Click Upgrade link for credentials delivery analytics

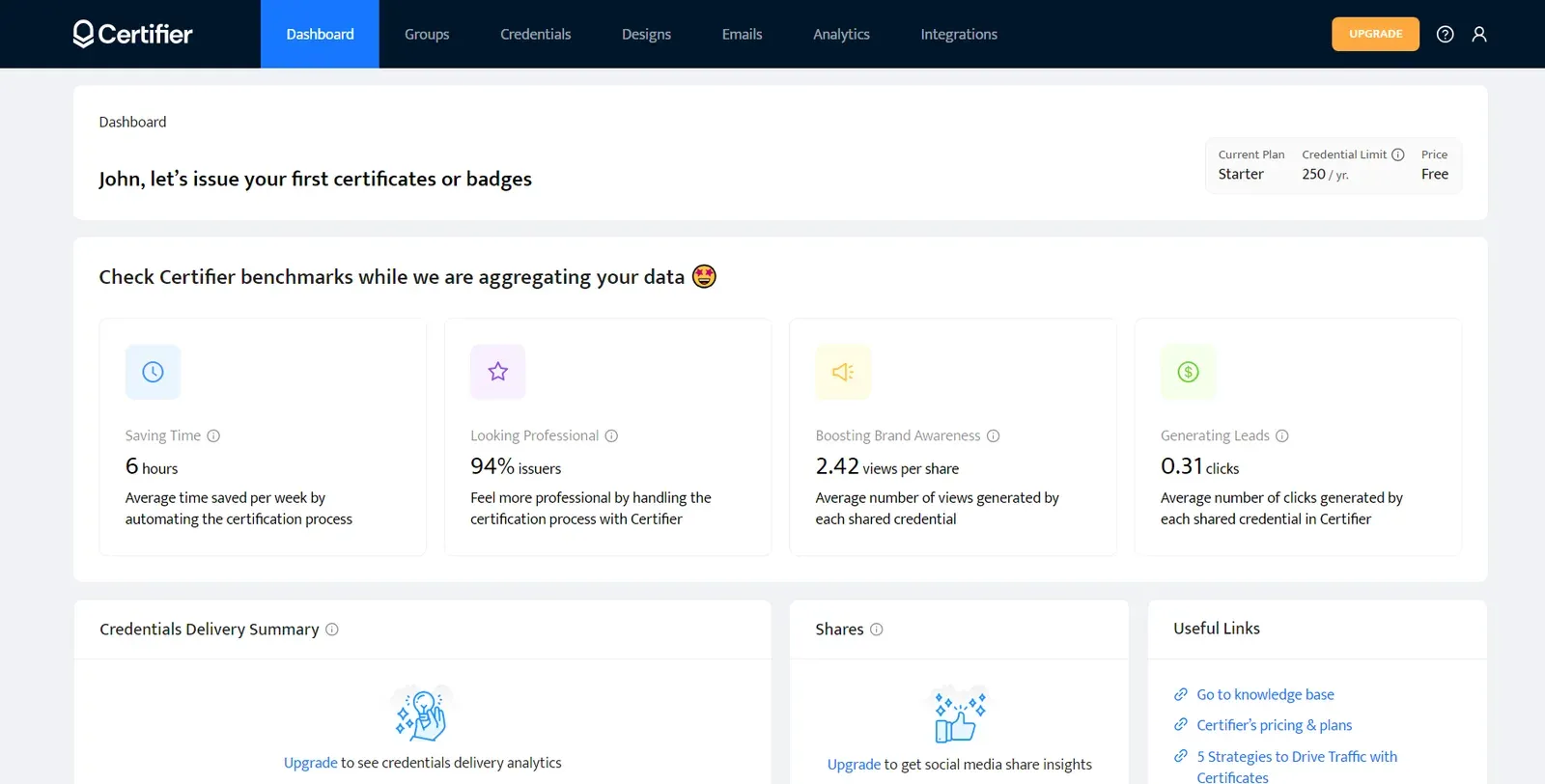click(x=310, y=763)
